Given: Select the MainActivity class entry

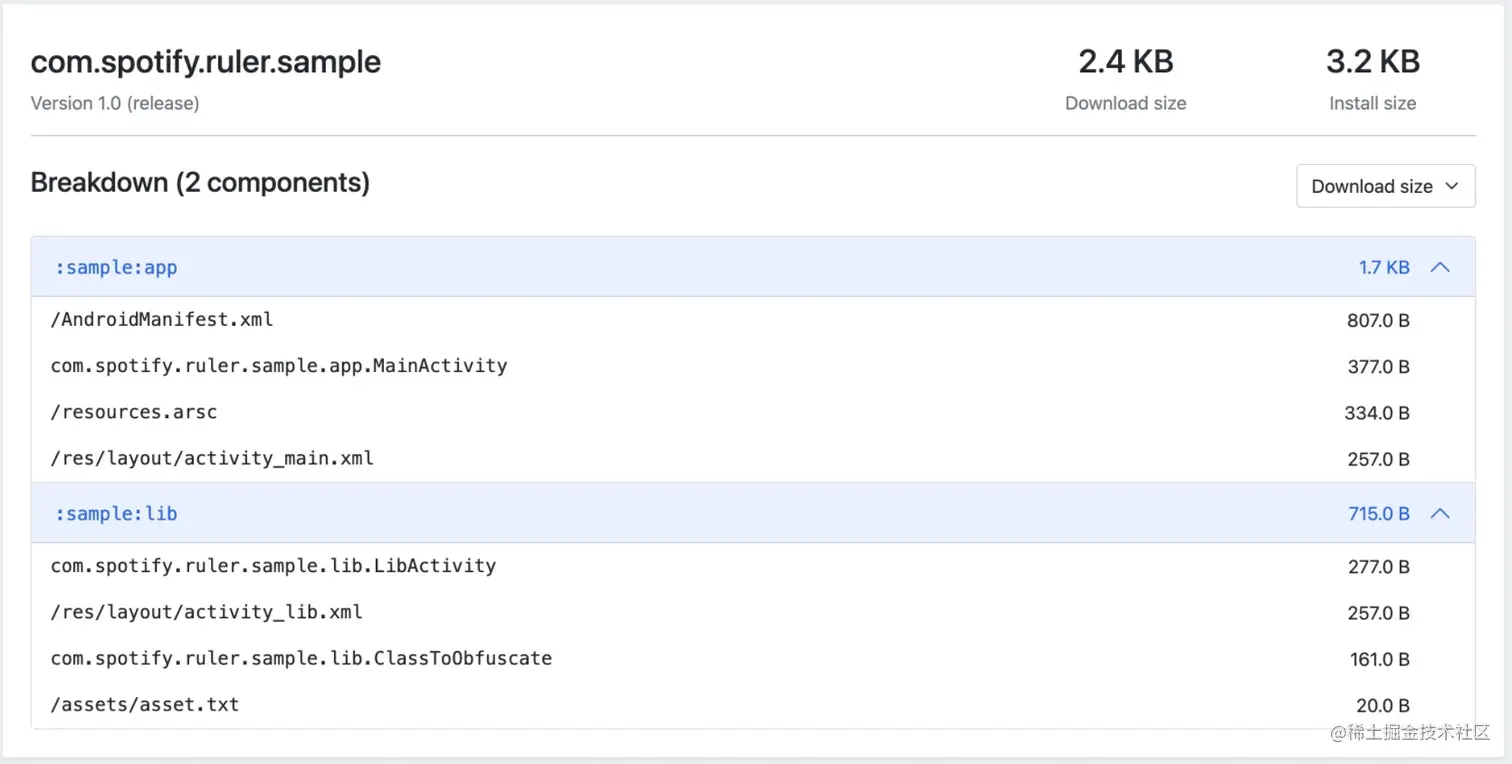Looking at the screenshot, I should 279,366.
